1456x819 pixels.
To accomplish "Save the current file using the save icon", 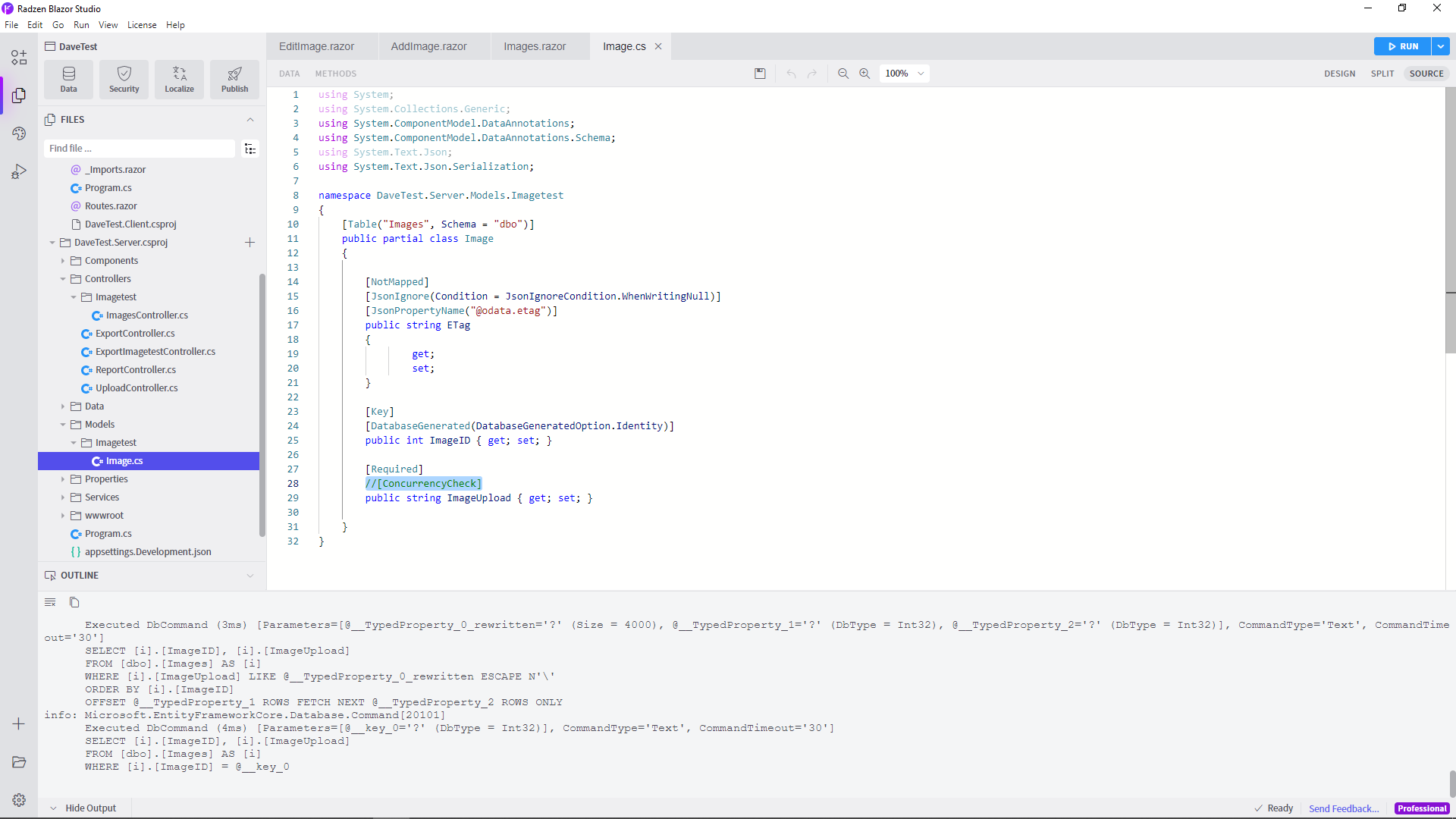I will (761, 74).
